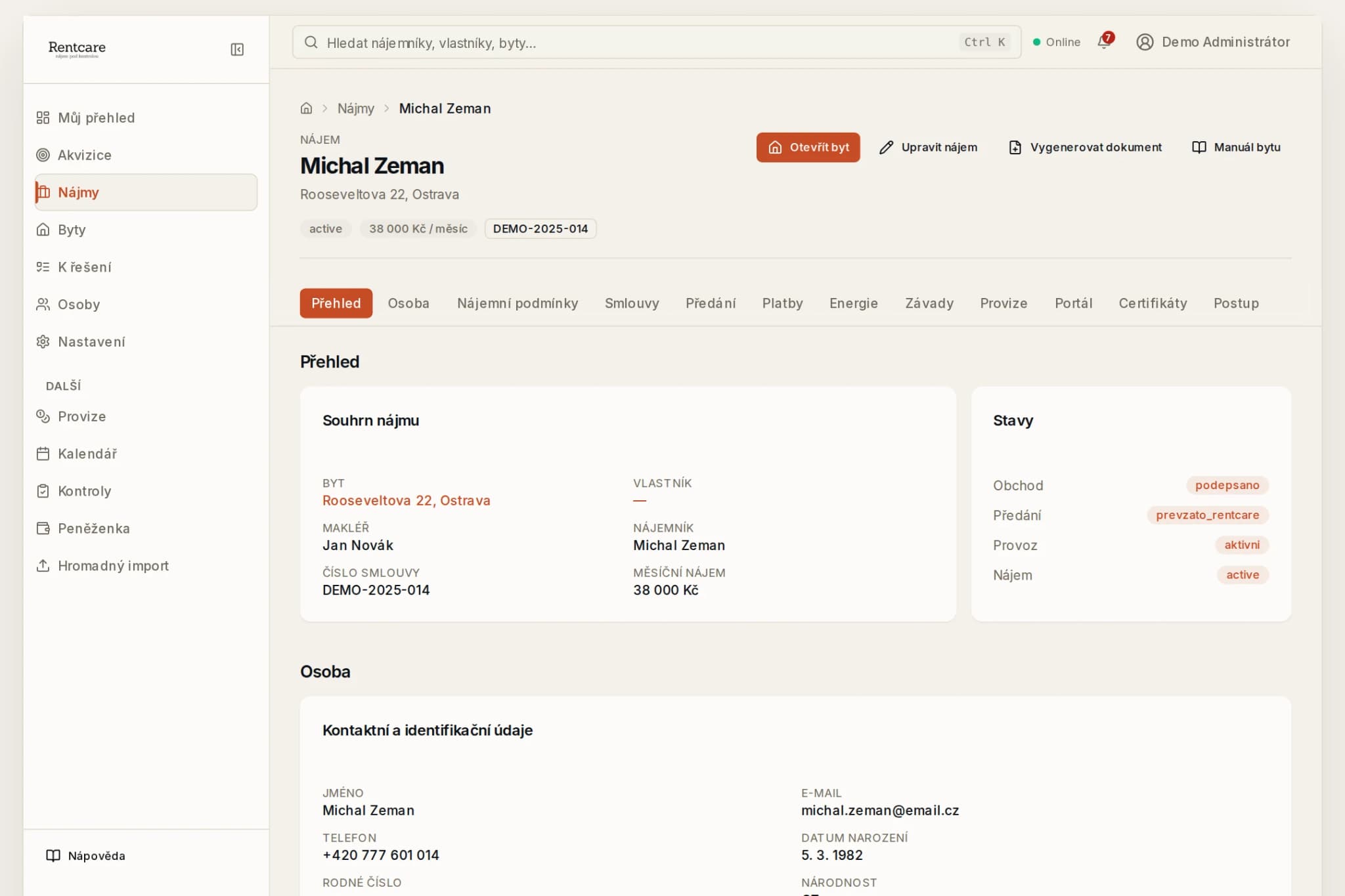Open the Energie tab
The image size is (1345, 896).
pyautogui.click(x=854, y=303)
